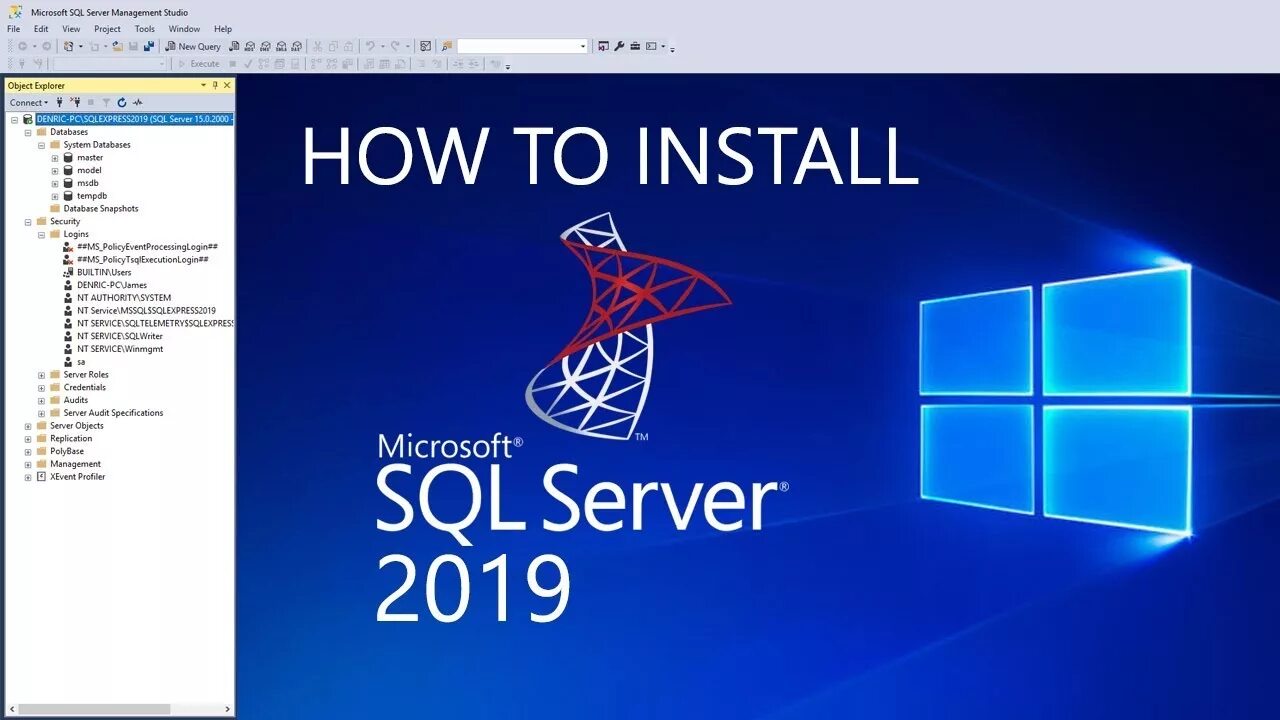Click the Navigate Backward toolbar icon
This screenshot has height=720, width=1280.
(22, 46)
